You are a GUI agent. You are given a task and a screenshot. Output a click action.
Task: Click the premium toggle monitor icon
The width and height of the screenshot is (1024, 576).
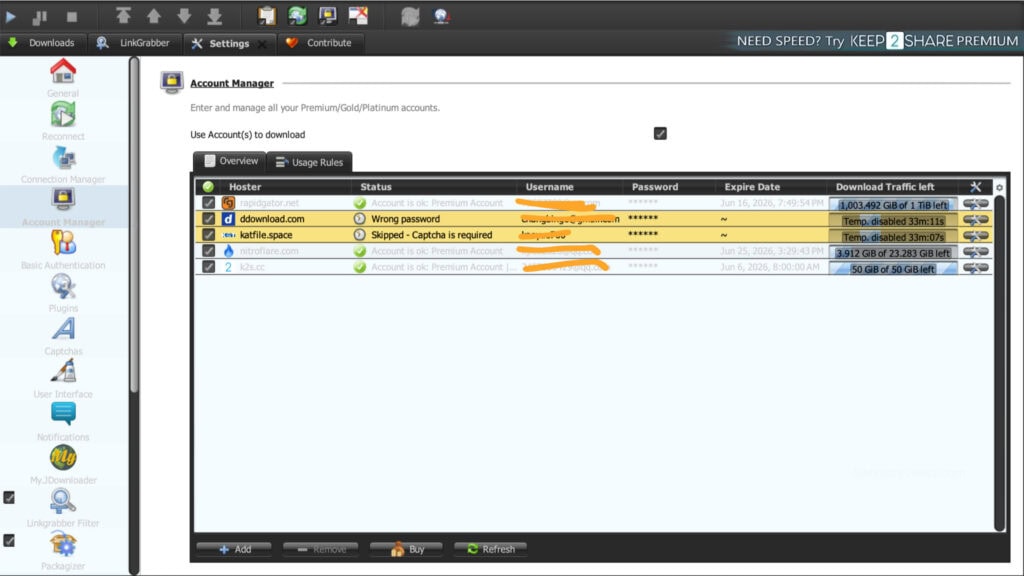click(327, 16)
